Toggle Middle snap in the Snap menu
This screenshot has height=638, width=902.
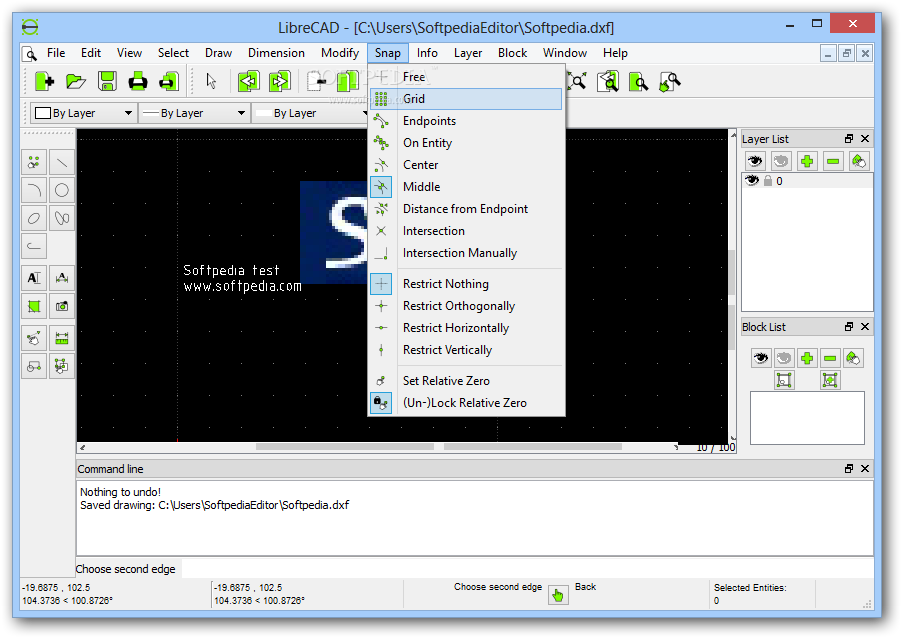467,187
